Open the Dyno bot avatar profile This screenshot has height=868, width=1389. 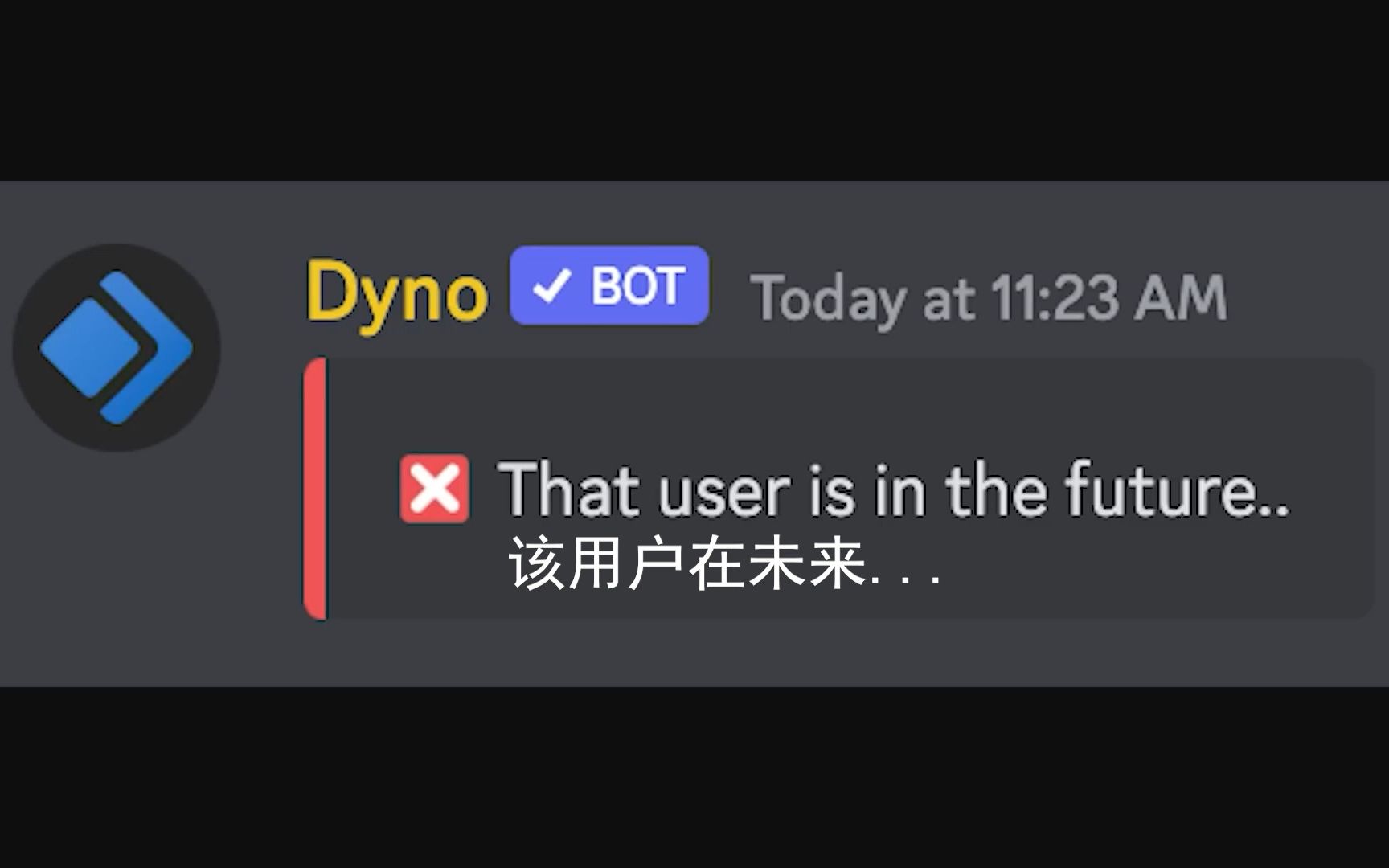(x=117, y=347)
